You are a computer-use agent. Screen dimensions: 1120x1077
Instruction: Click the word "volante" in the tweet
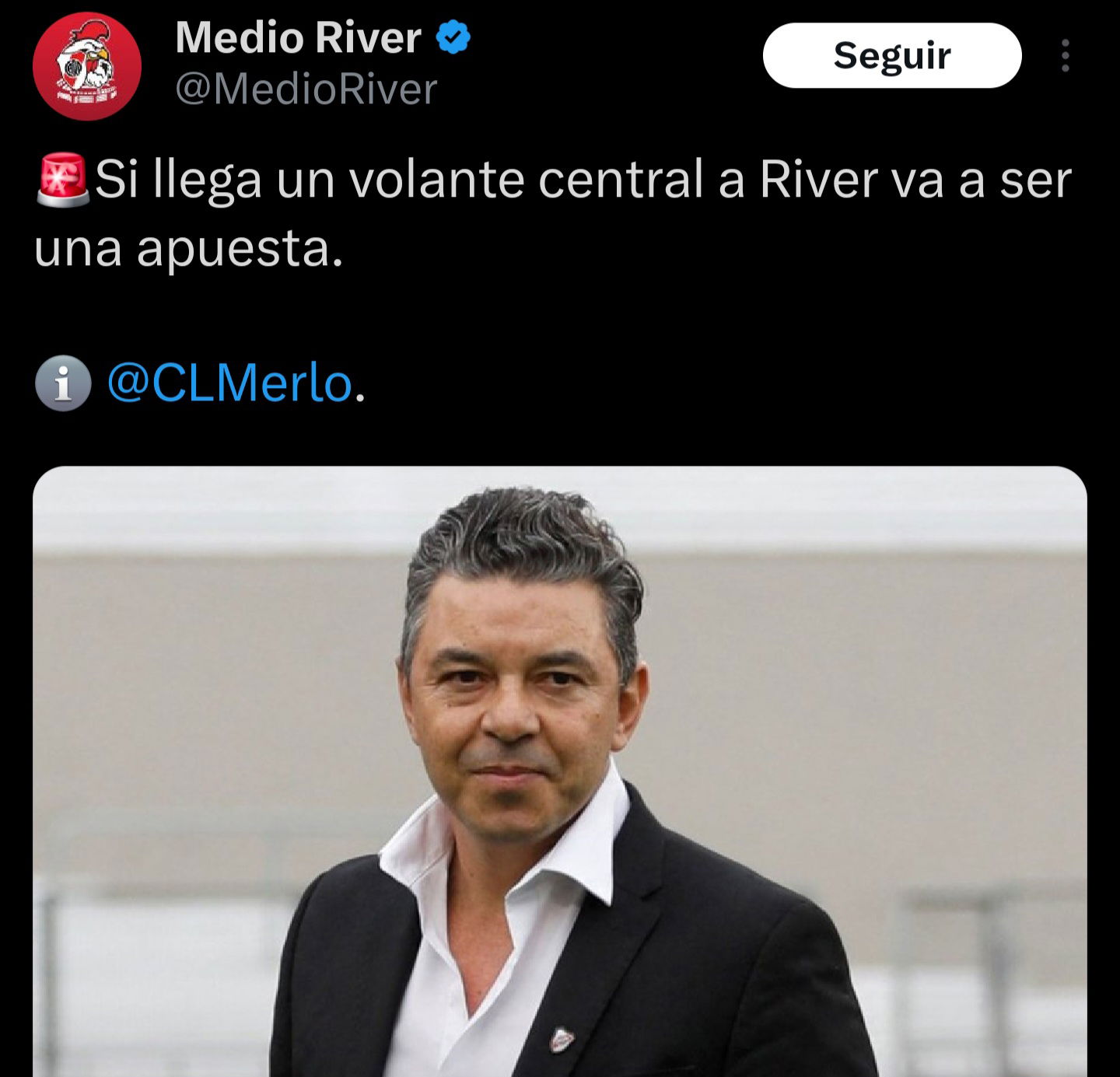tap(436, 180)
